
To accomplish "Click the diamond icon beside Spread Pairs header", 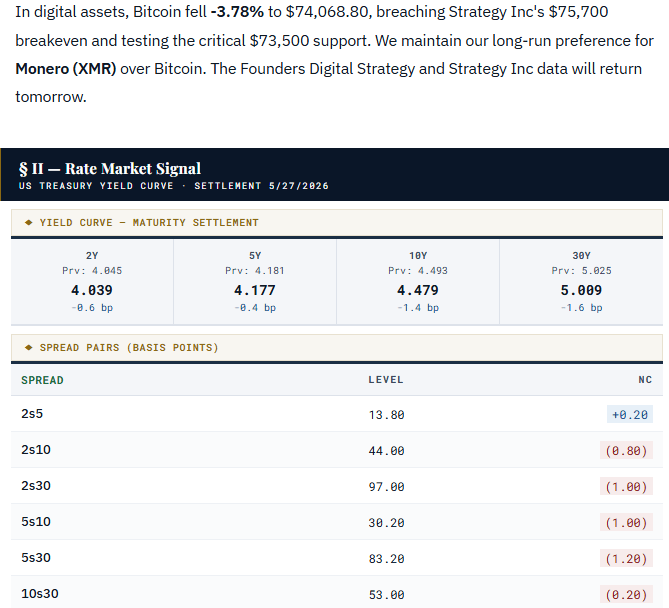I will [x=29, y=347].
